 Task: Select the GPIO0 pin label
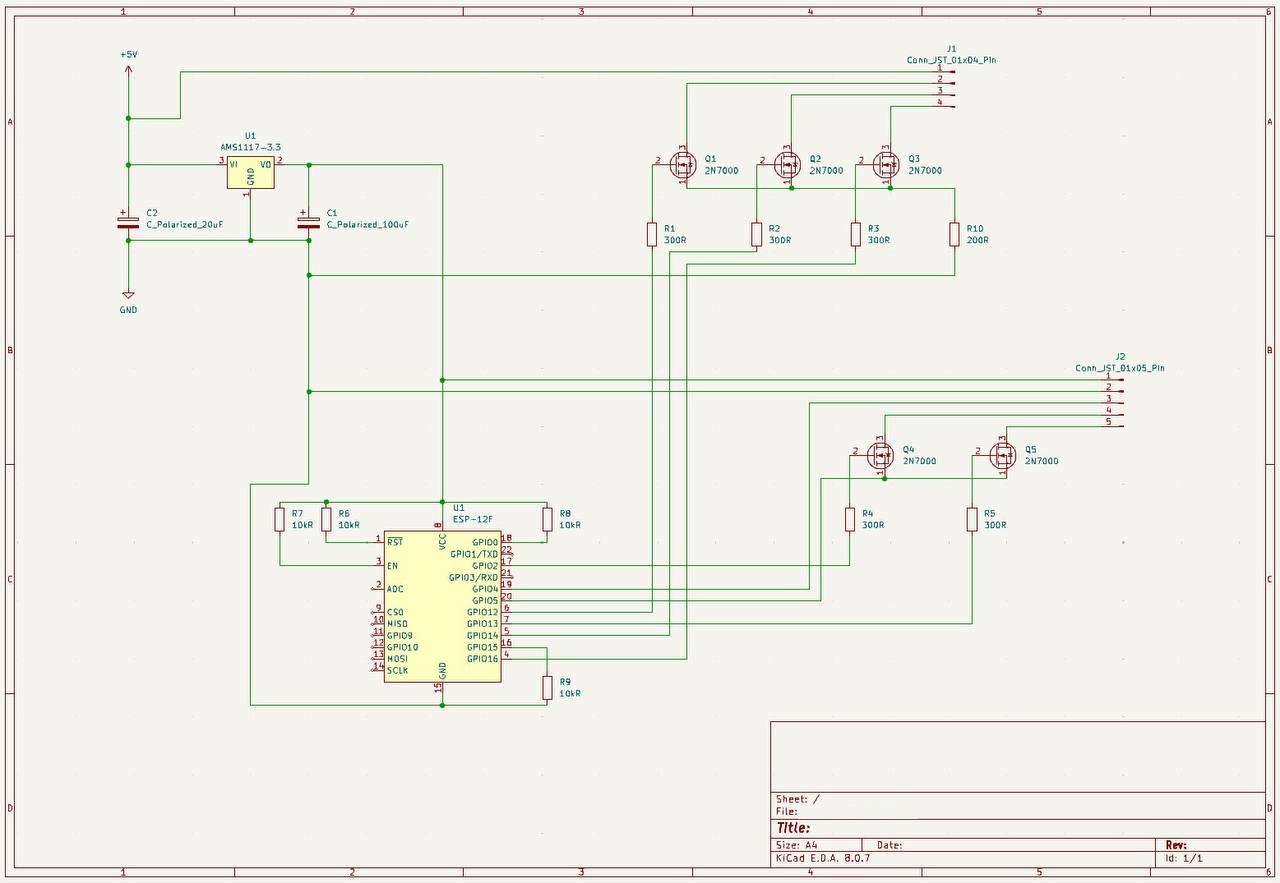[485, 542]
